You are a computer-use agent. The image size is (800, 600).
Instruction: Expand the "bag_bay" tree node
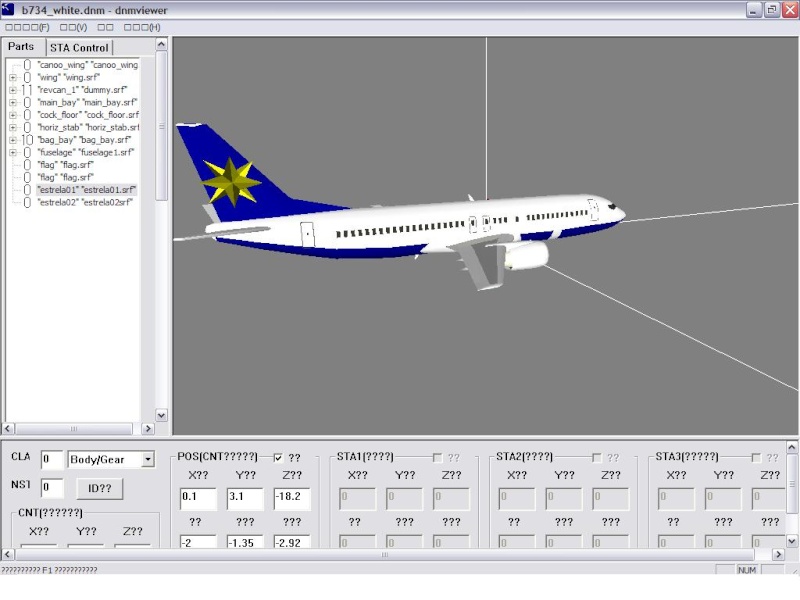tap(13, 140)
